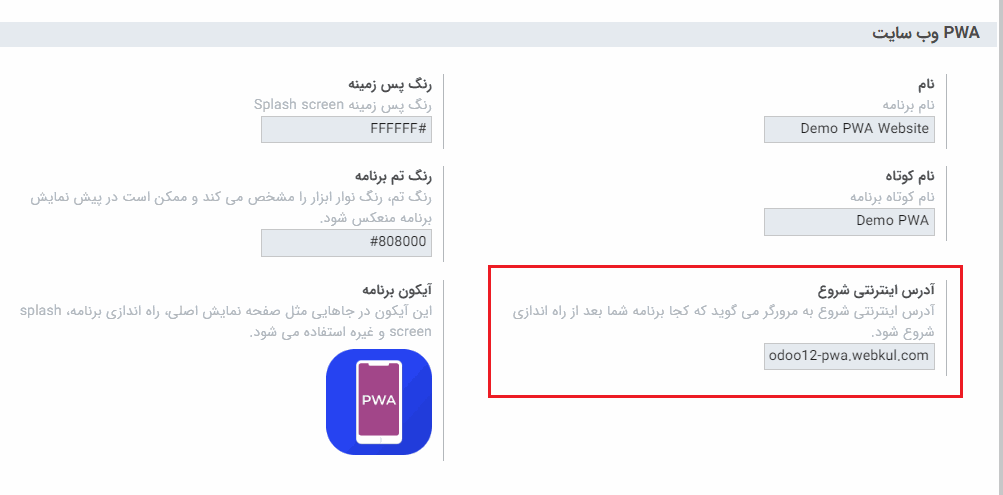Select the آدرس اینترنتی شروع label
Image resolution: width=1003 pixels, height=495 pixels.
pyautogui.click(x=876, y=290)
